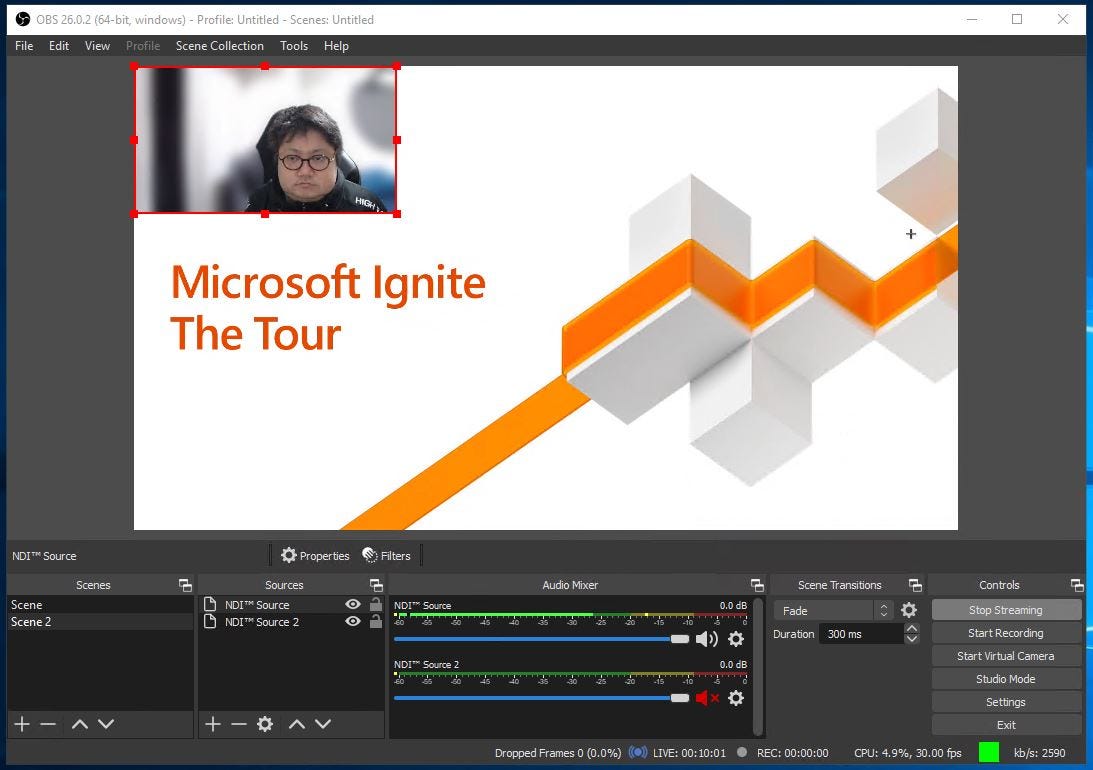Remove selected source with minus icon

(x=238, y=724)
